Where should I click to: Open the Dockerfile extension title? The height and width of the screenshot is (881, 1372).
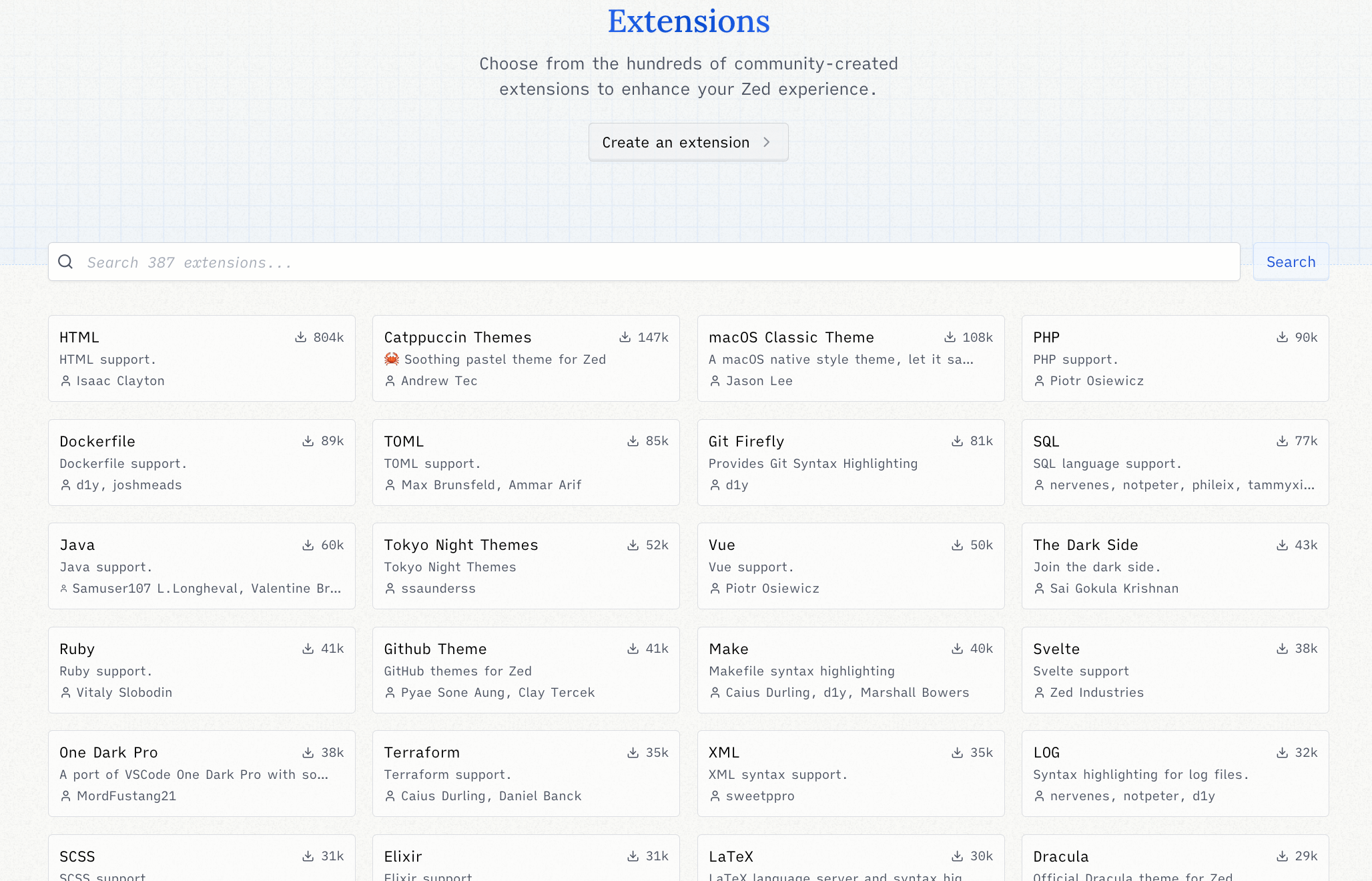[x=97, y=442]
